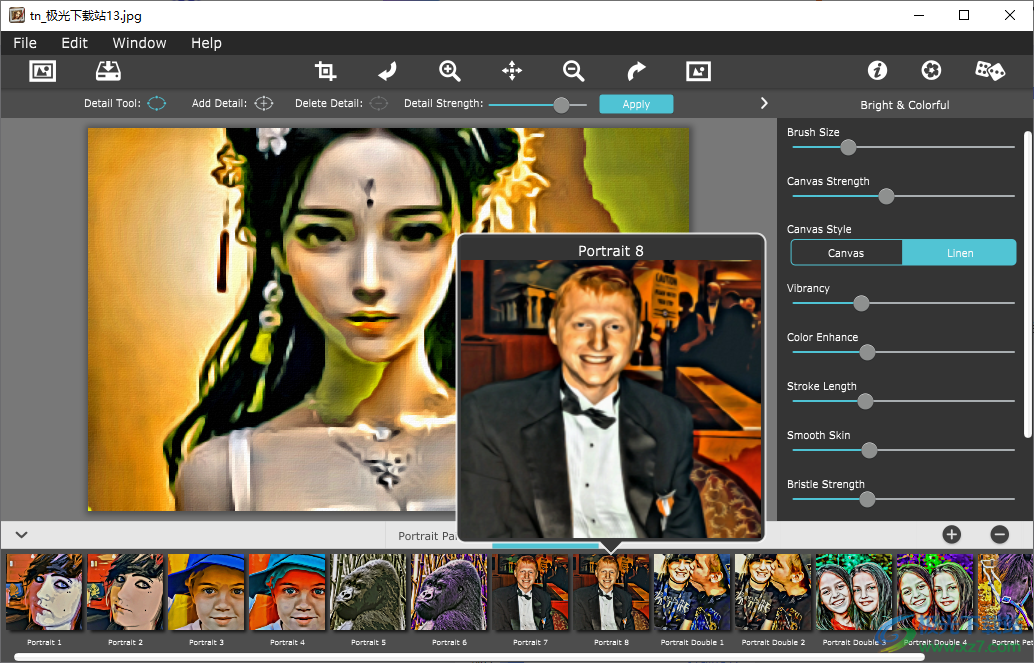
Task: Click the right chevron beside Apply
Action: click(763, 102)
